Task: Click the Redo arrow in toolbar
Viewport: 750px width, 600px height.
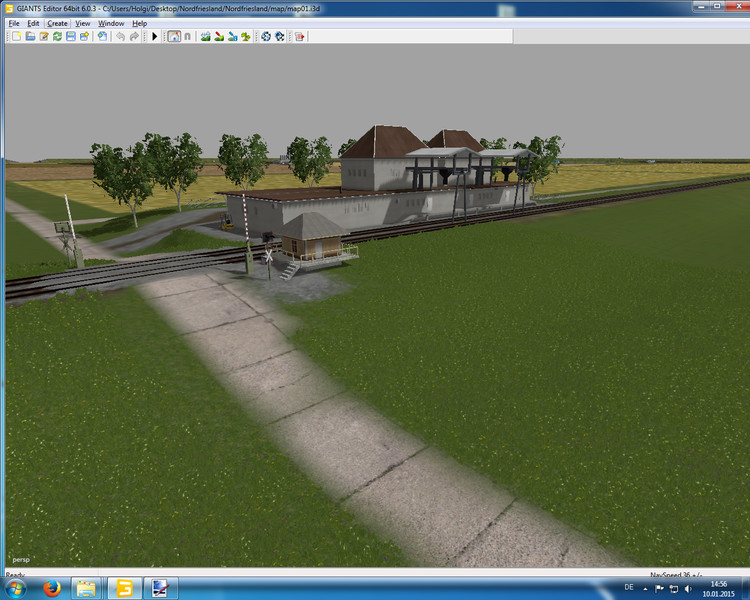Action: [134, 36]
